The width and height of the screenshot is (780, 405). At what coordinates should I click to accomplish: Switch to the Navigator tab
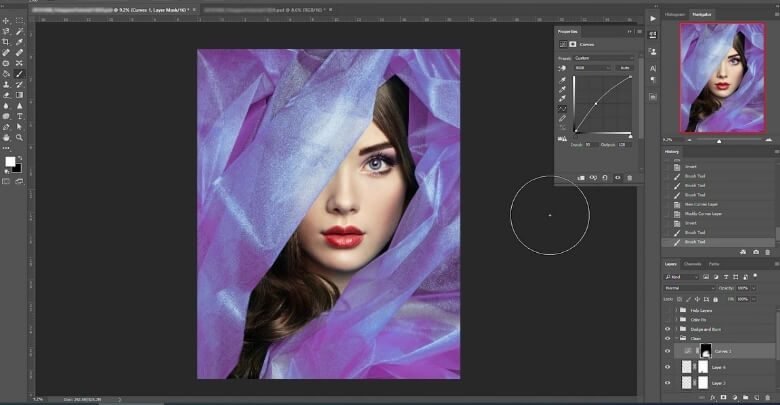[x=702, y=14]
